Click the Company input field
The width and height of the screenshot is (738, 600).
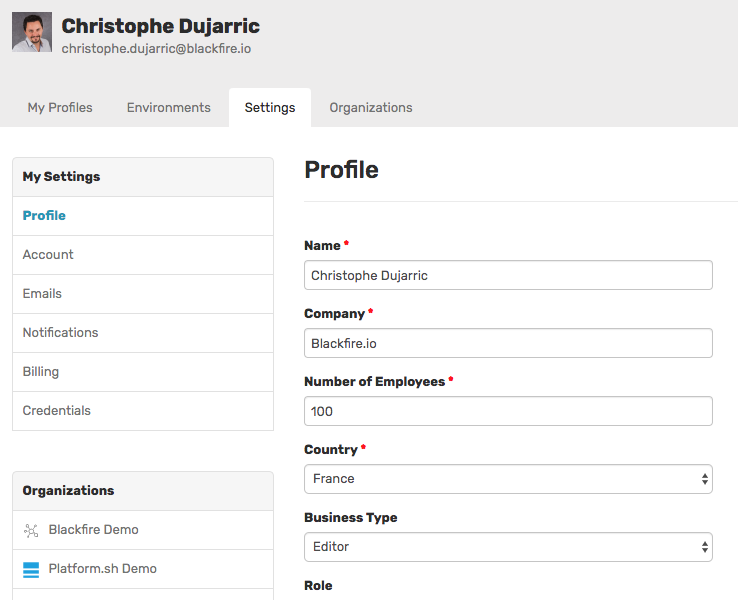pos(508,343)
